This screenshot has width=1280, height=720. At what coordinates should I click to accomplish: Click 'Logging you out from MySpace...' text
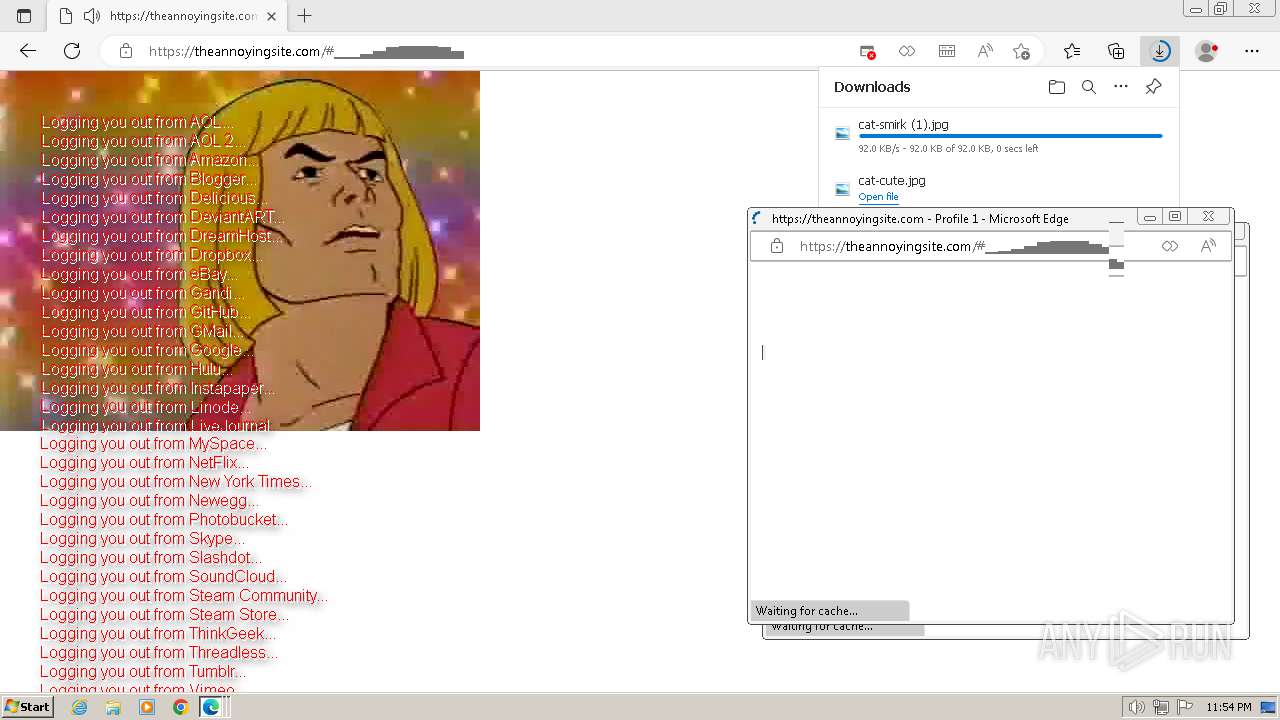(153, 444)
